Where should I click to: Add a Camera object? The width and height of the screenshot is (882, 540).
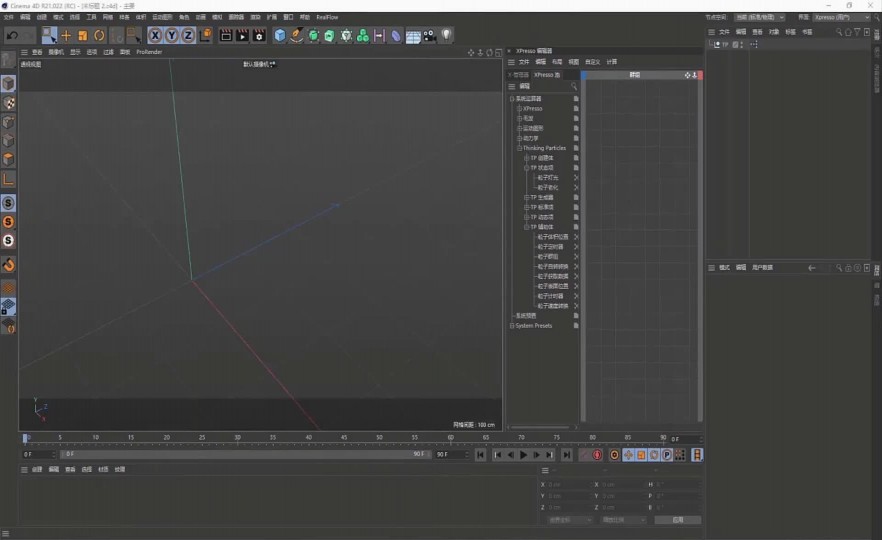coord(430,35)
